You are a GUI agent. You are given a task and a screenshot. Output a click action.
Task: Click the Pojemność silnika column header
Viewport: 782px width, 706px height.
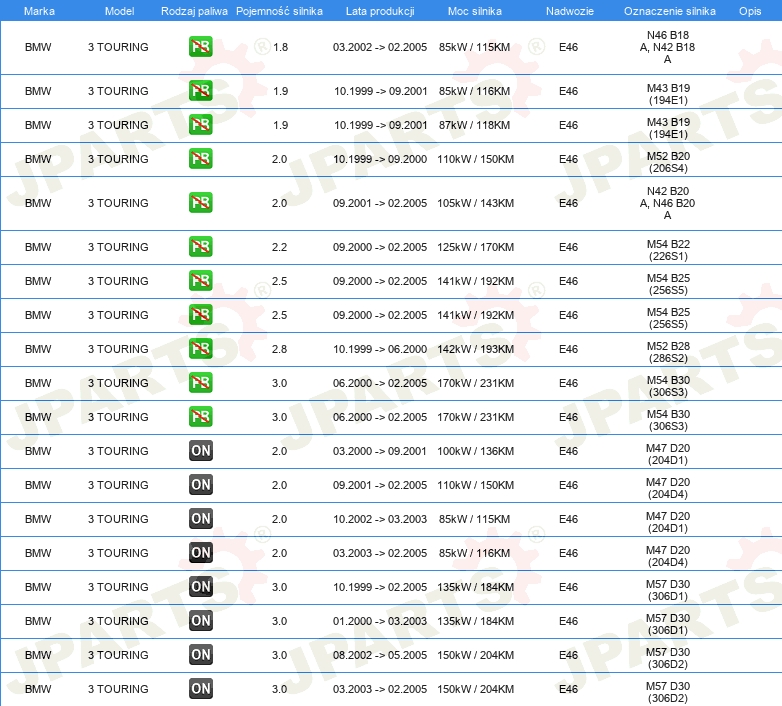point(280,10)
